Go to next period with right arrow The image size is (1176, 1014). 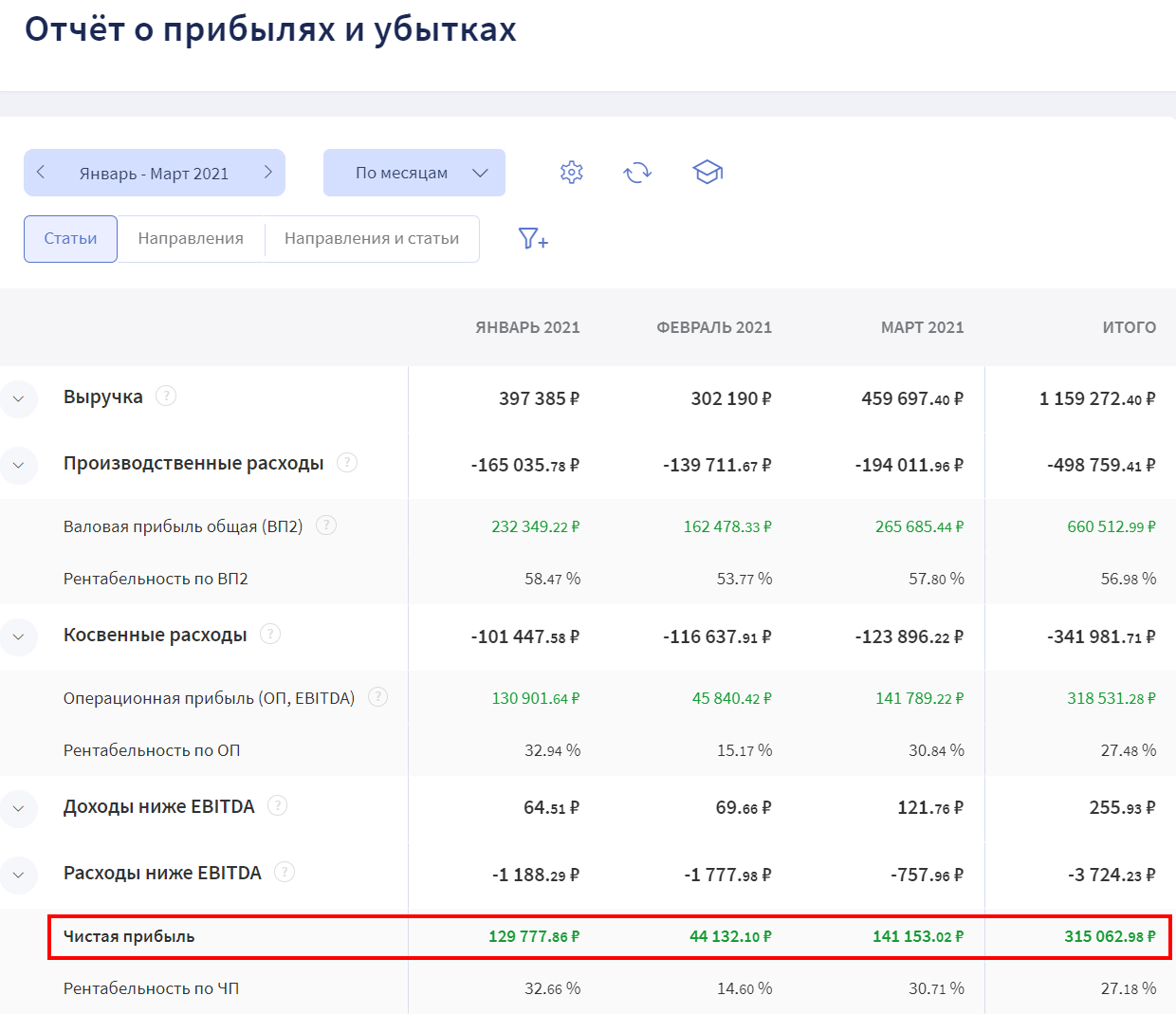pos(267,173)
